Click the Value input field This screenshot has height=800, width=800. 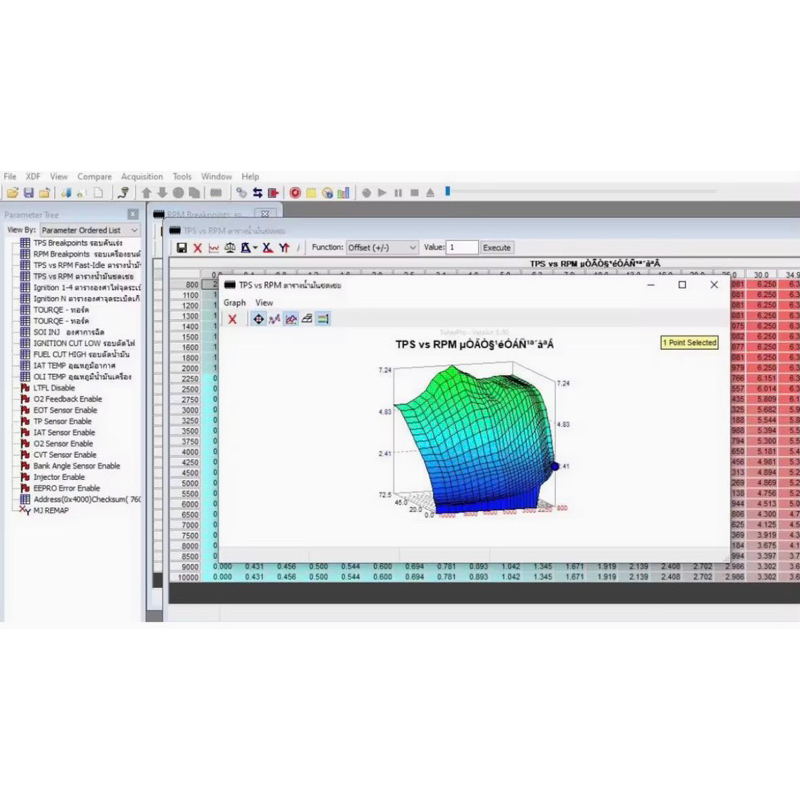(x=462, y=247)
